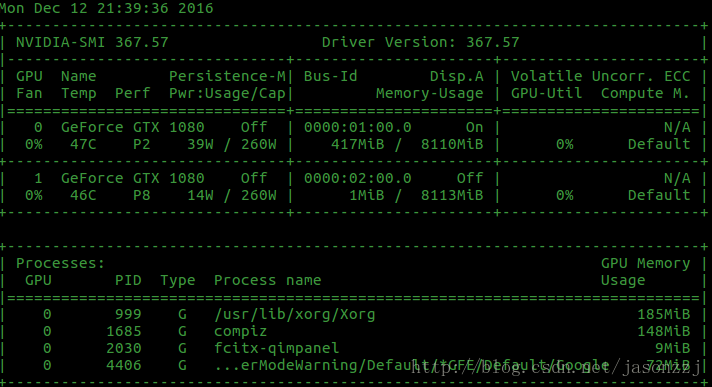Click the 39W / 260W power usage
712x387 pixels.
[232, 144]
